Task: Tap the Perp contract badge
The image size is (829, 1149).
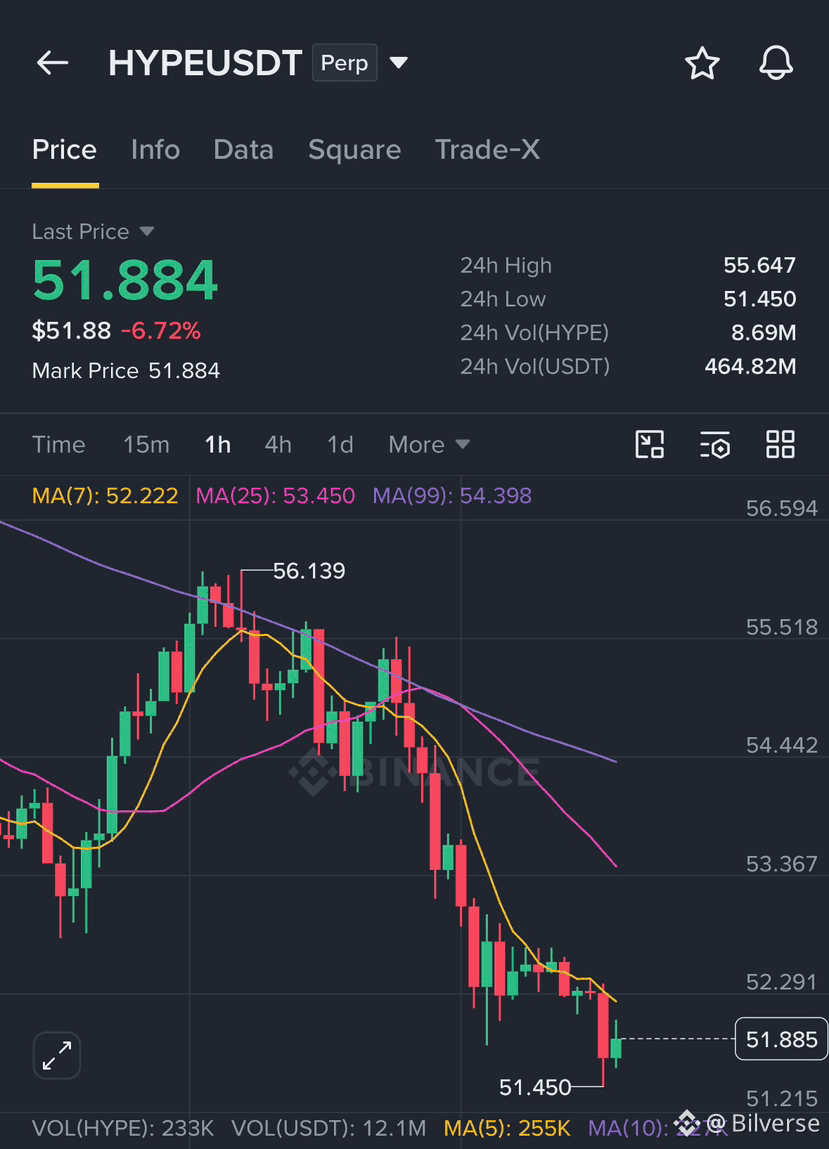Action: (x=345, y=63)
